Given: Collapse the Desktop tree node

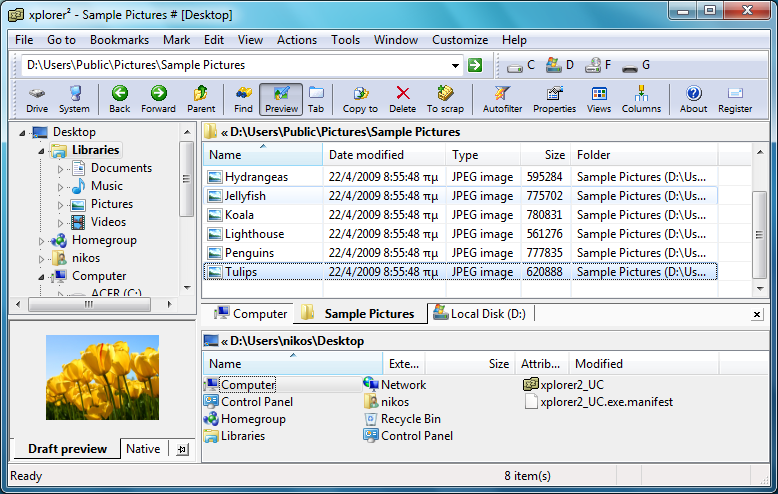Looking at the screenshot, I should coord(22,133).
